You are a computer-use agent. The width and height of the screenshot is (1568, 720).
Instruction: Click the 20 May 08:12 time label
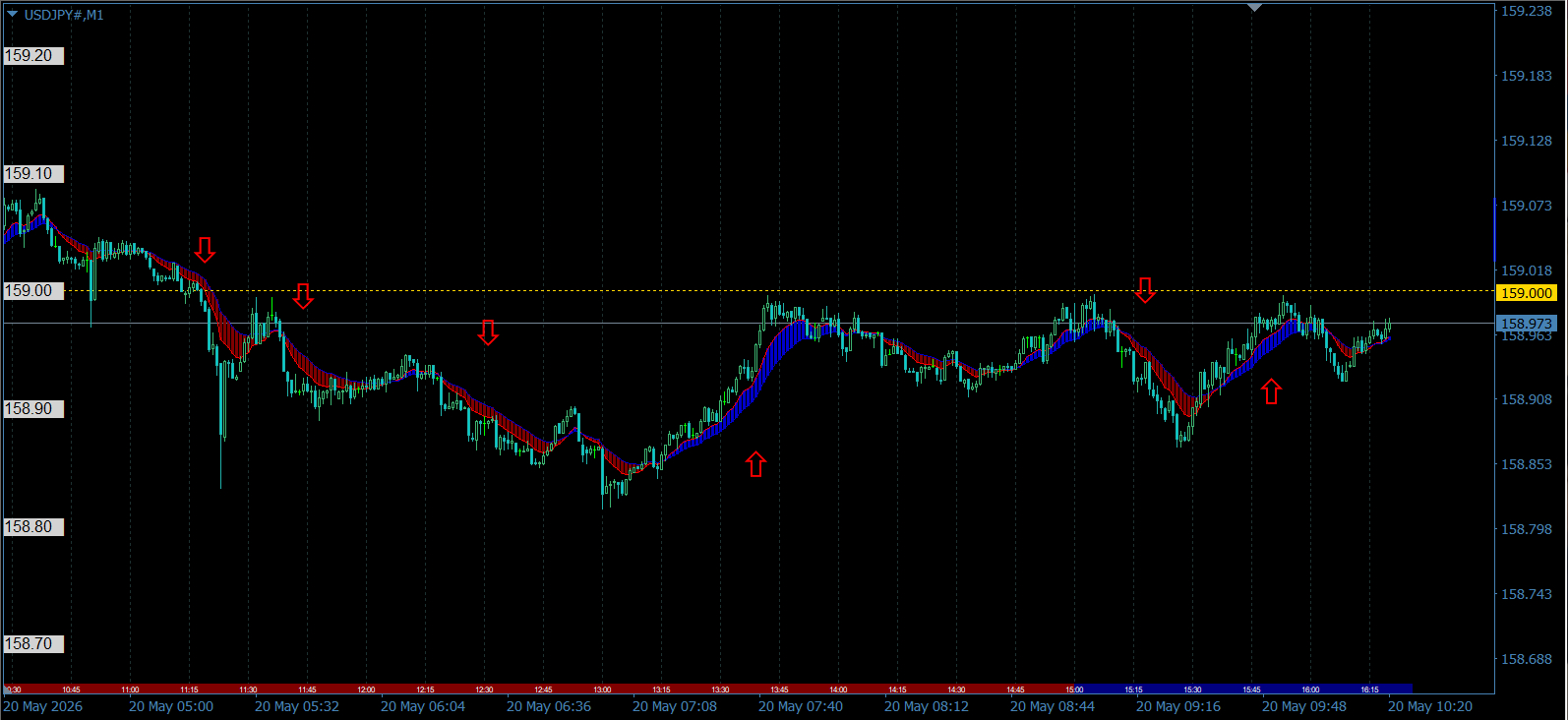click(x=927, y=706)
